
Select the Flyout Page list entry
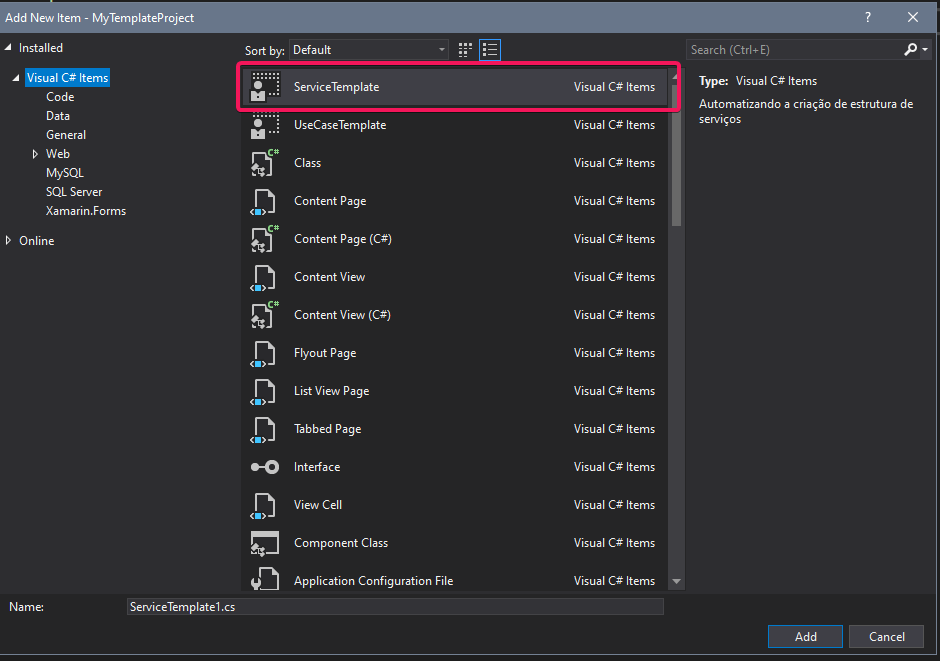pos(456,353)
